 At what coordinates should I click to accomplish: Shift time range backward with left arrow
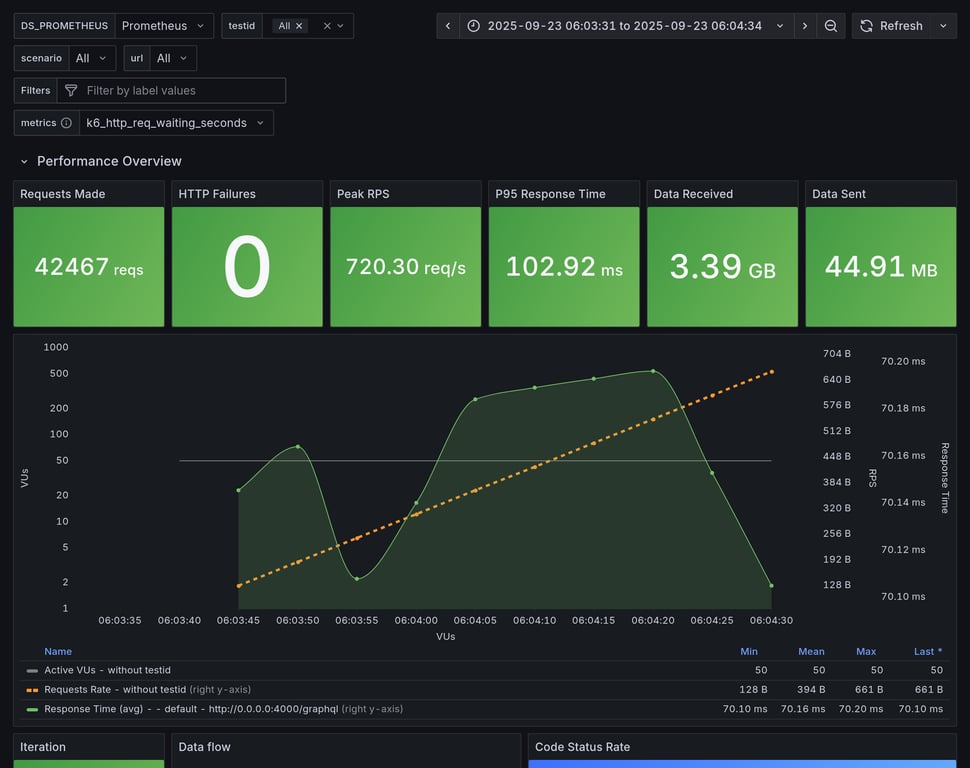pos(448,26)
